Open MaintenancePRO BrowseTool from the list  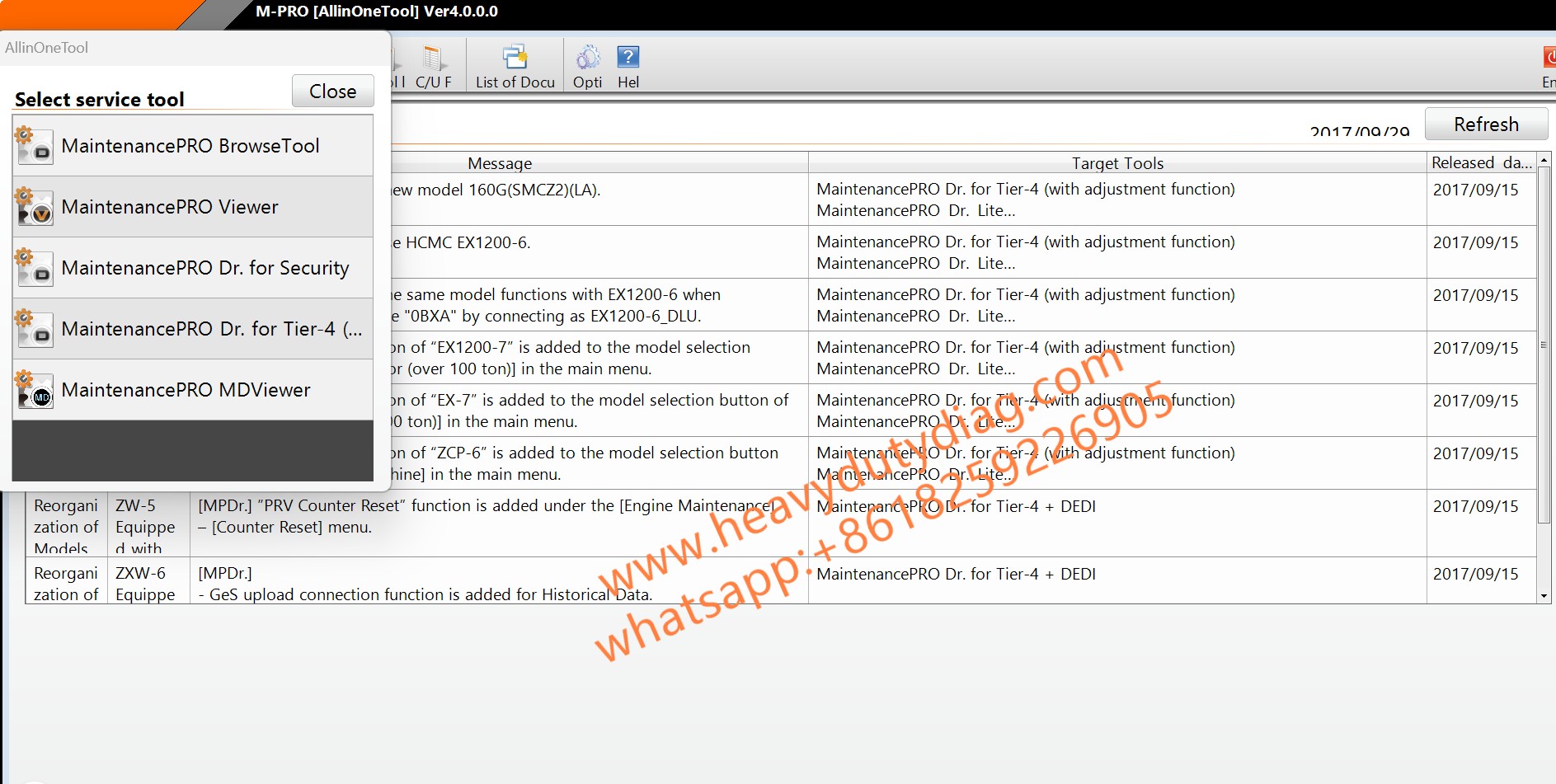tap(193, 146)
